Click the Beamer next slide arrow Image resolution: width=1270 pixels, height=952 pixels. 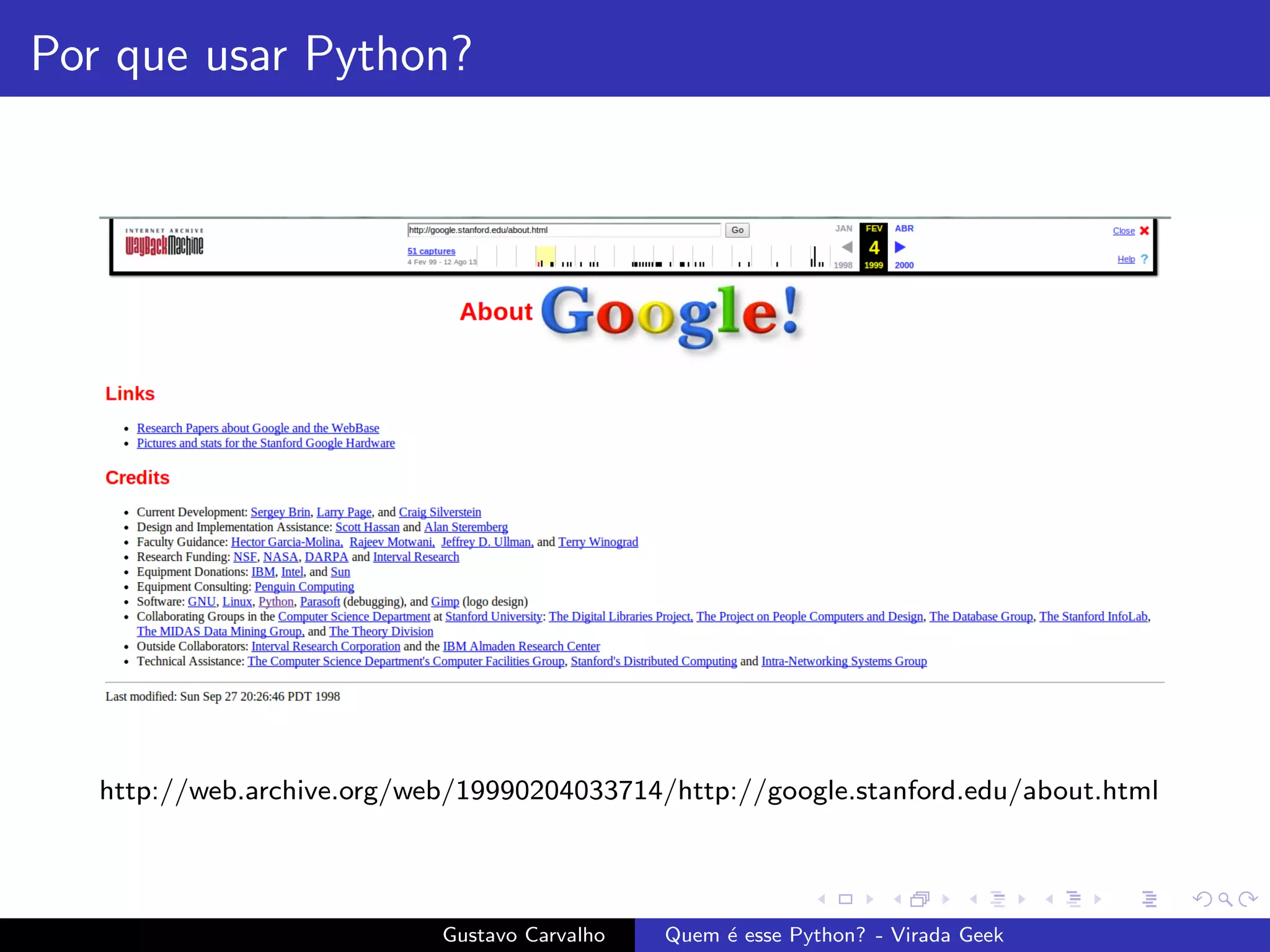[x=869, y=899]
